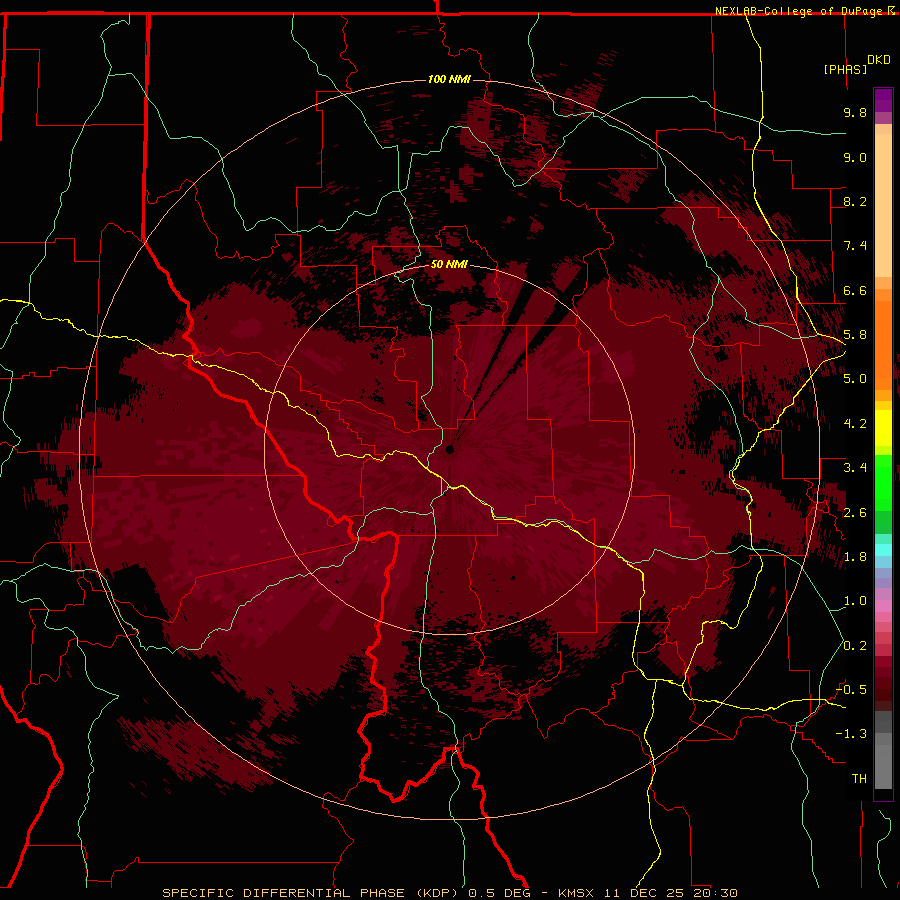Click the 20:30 time stamp
This screenshot has height=900, width=900.
[714, 893]
